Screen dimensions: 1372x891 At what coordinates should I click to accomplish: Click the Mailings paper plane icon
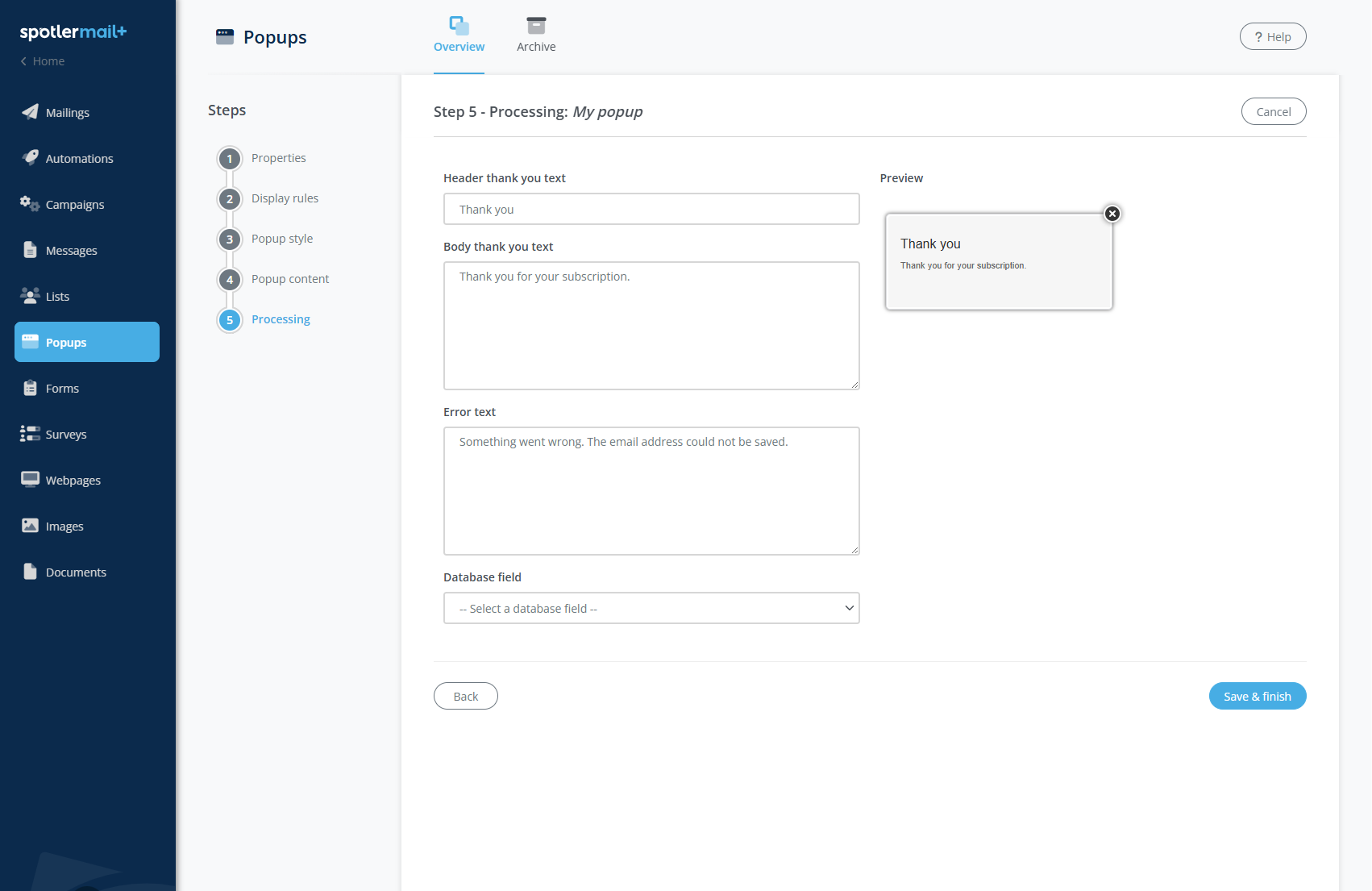(30, 112)
